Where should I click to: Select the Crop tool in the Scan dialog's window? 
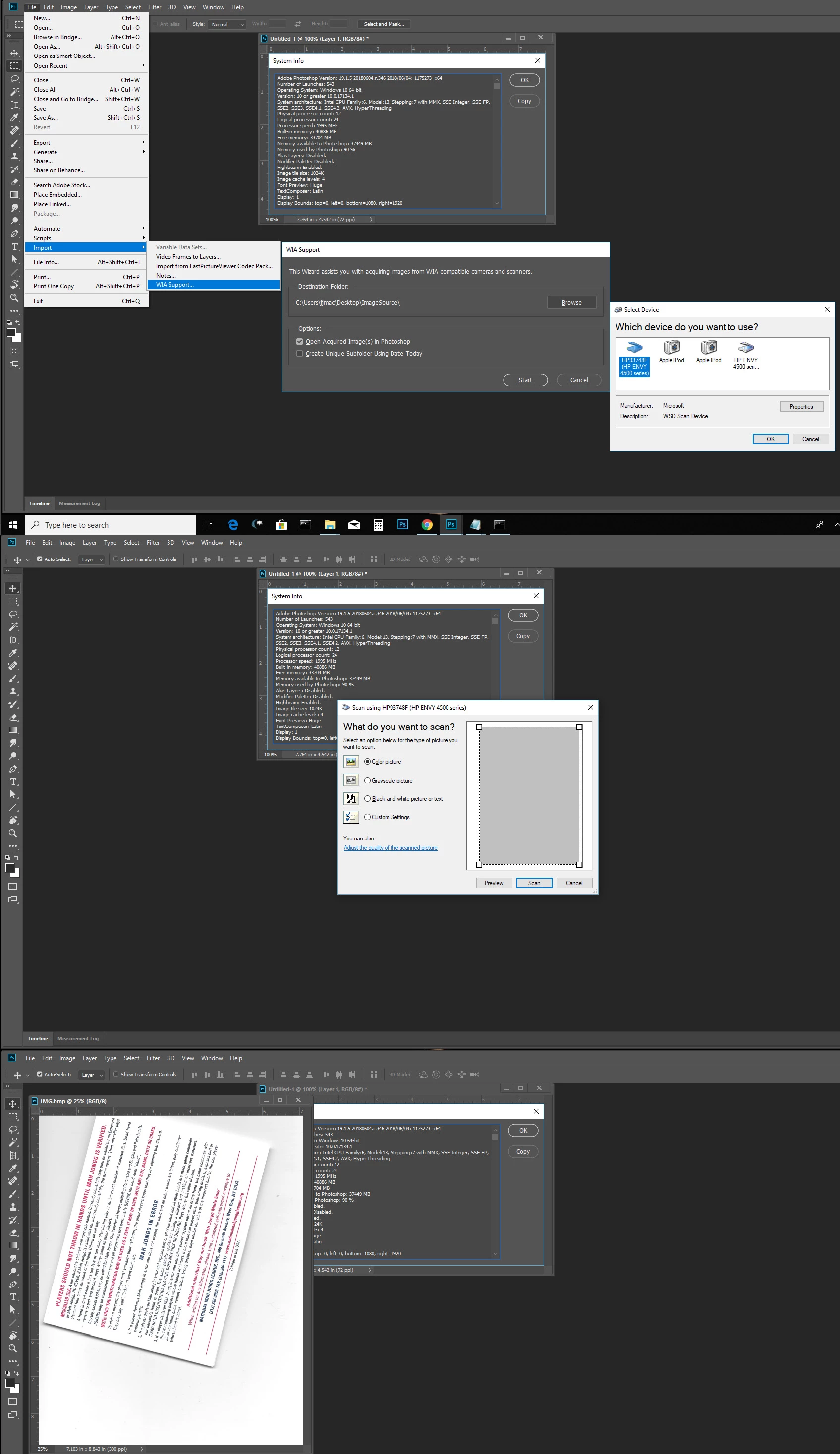tap(13, 640)
